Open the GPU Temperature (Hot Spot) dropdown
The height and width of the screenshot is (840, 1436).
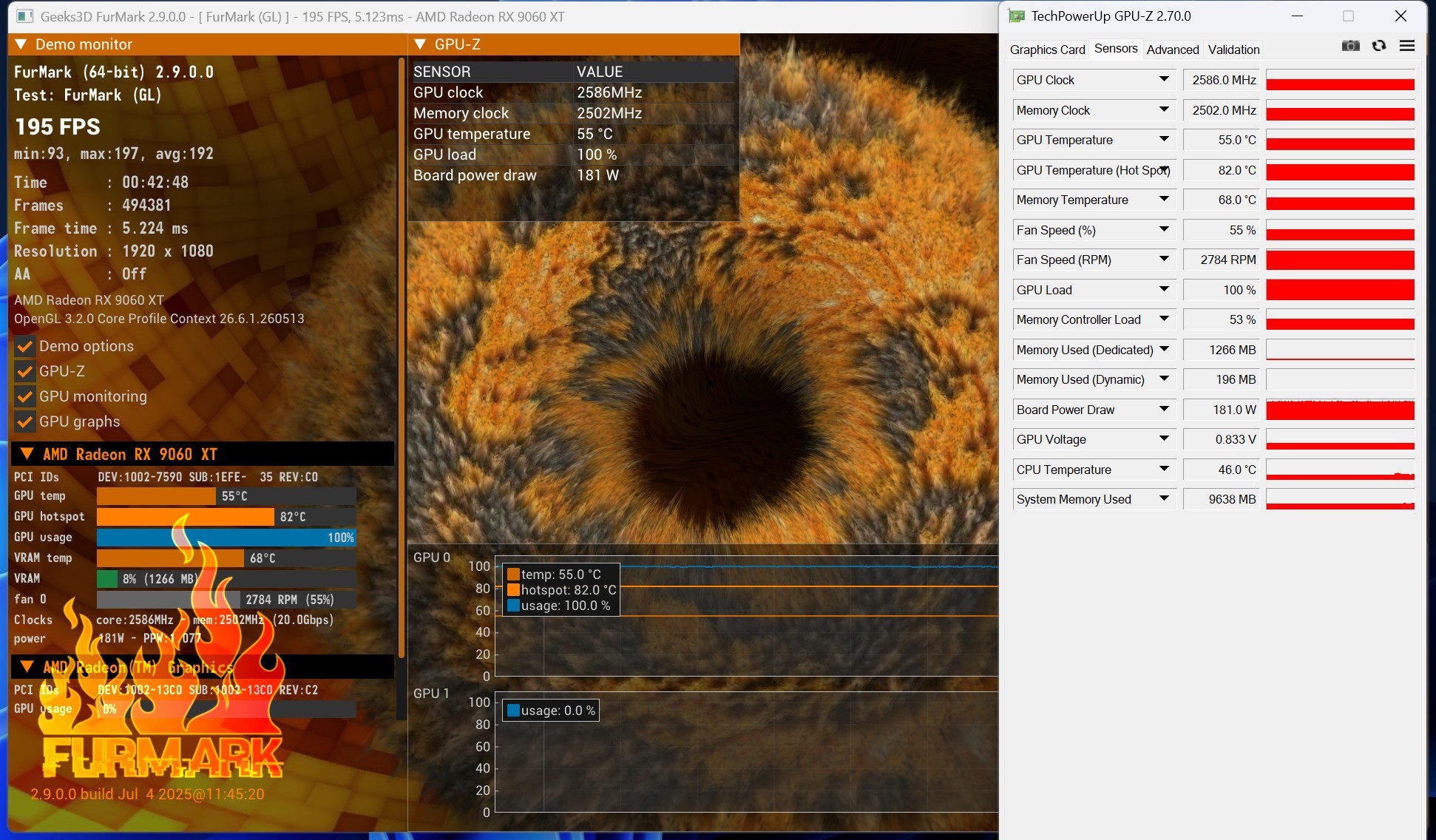1164,170
